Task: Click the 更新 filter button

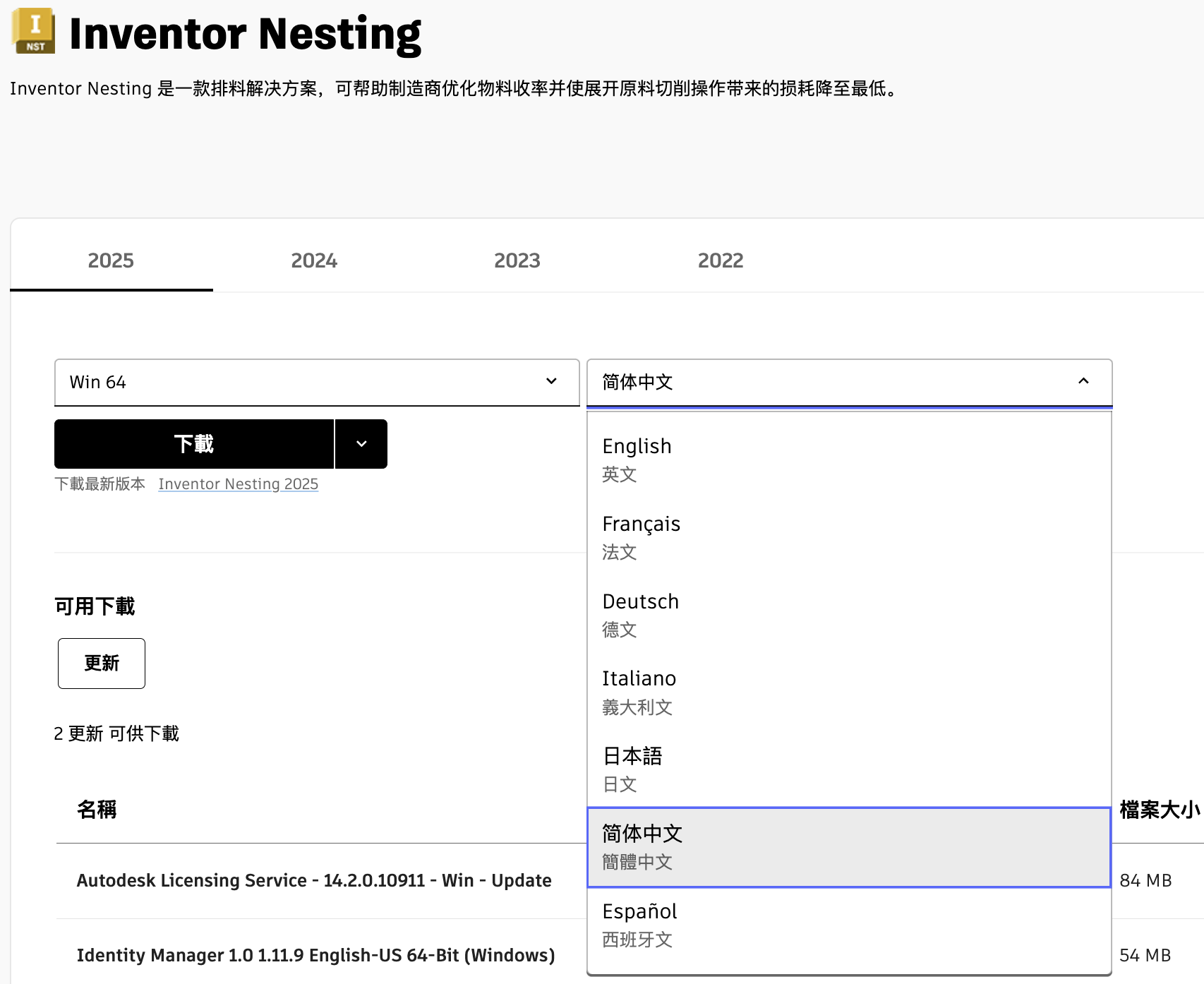Action: pos(102,664)
